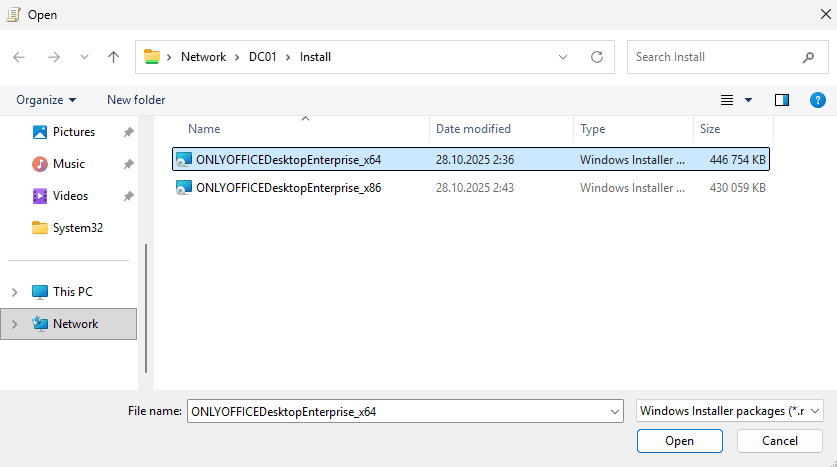Click the pin icon beside Music
Image resolution: width=837 pixels, height=467 pixels.
click(129, 164)
